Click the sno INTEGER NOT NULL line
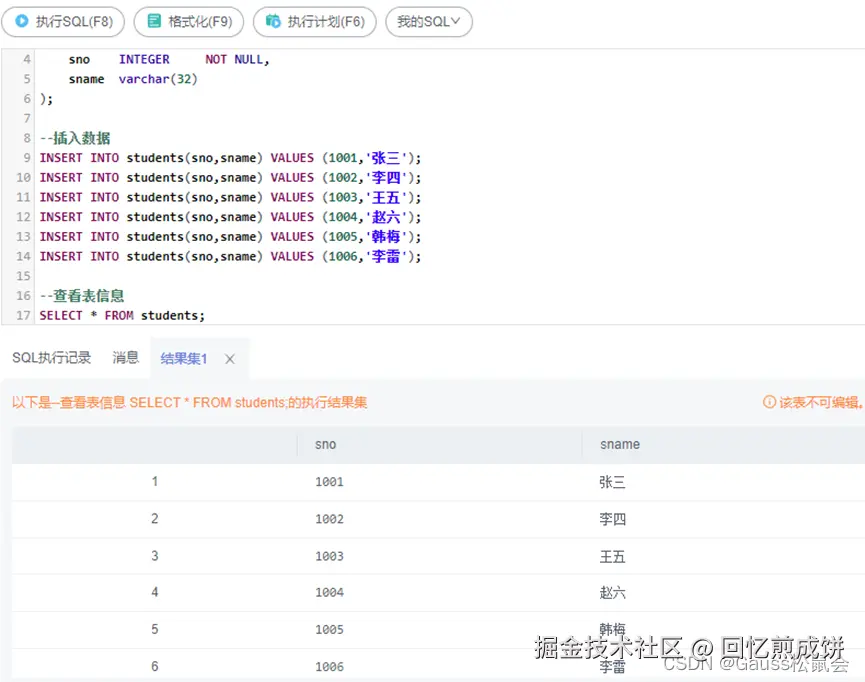The height and width of the screenshot is (682, 865). tap(169, 60)
